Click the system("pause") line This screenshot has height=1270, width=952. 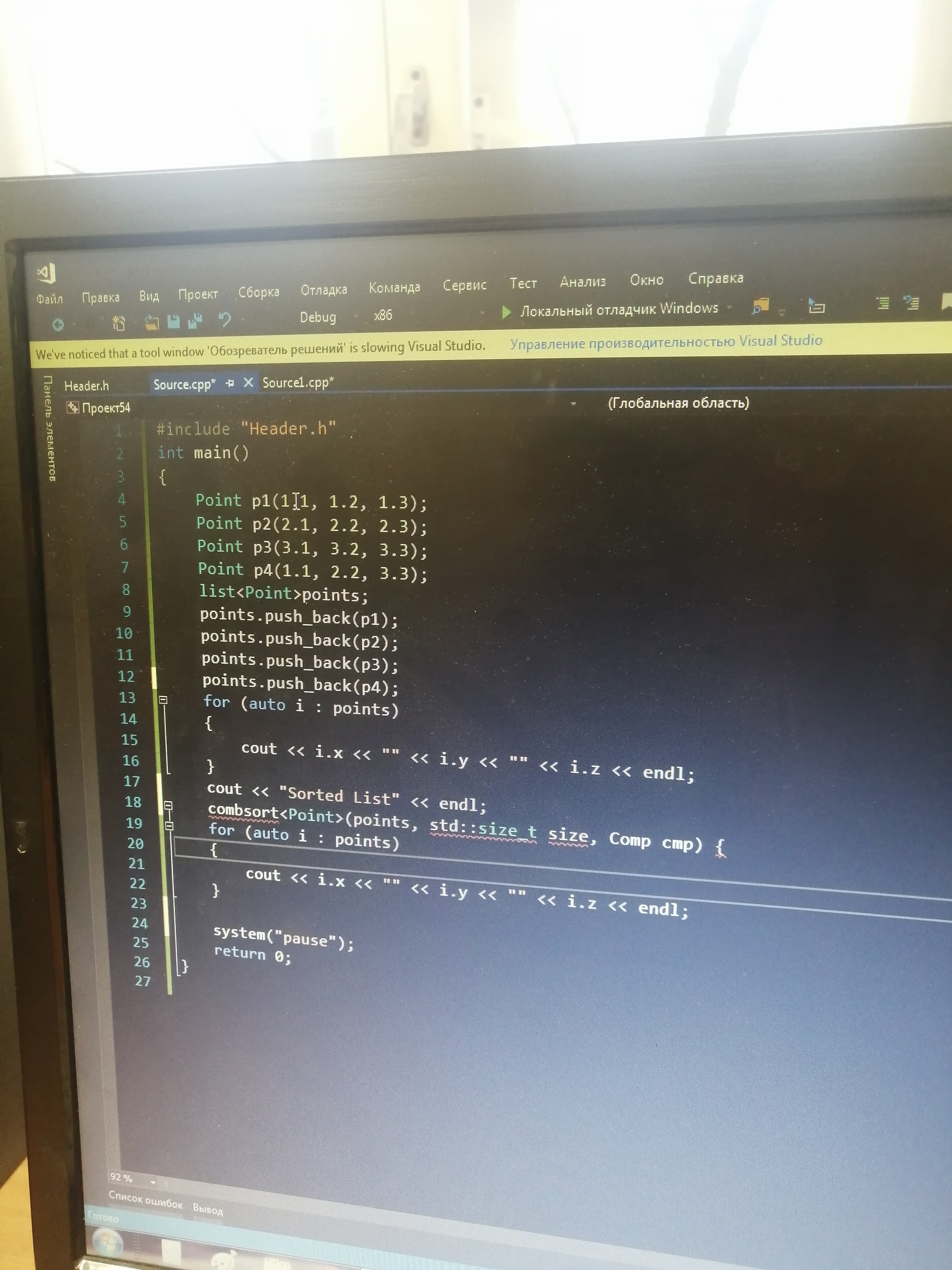284,937
